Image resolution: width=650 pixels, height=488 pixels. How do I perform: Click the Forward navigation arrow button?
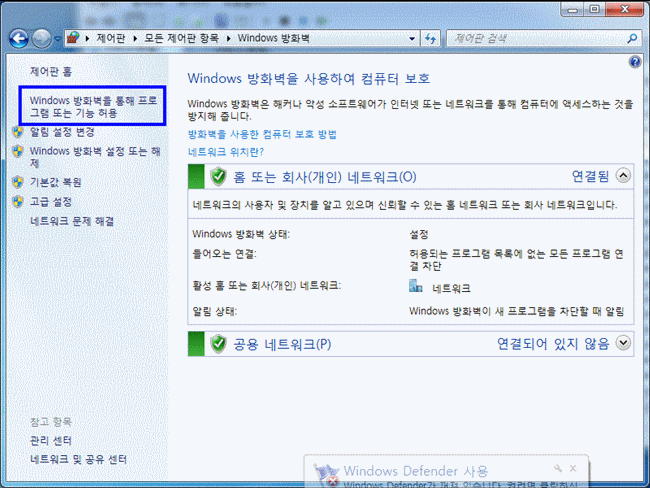tap(41, 39)
